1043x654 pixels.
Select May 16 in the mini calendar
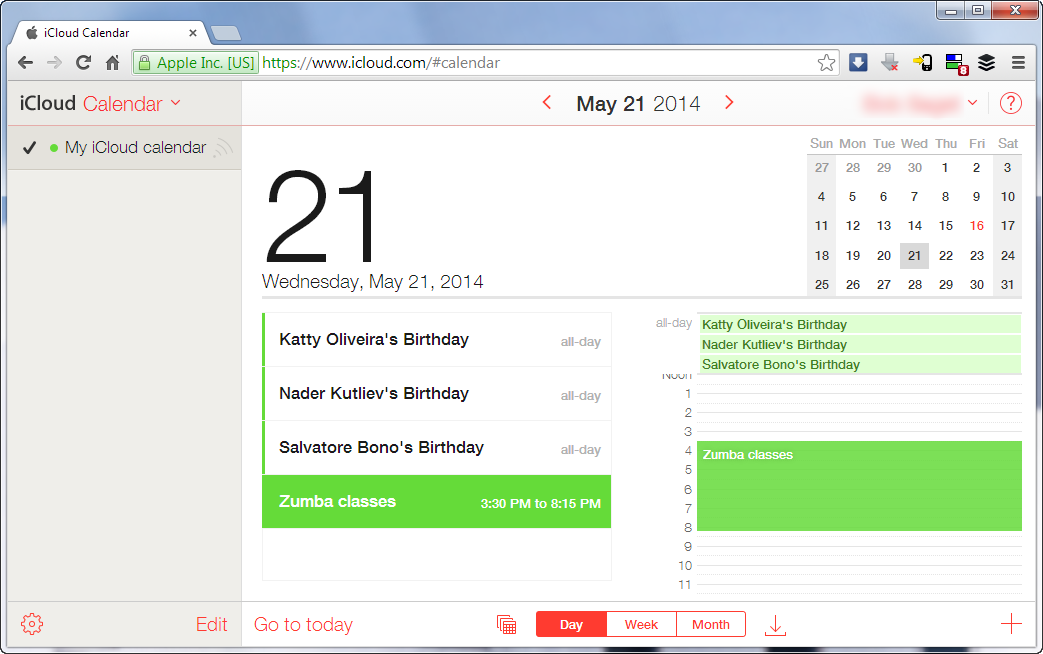point(976,226)
